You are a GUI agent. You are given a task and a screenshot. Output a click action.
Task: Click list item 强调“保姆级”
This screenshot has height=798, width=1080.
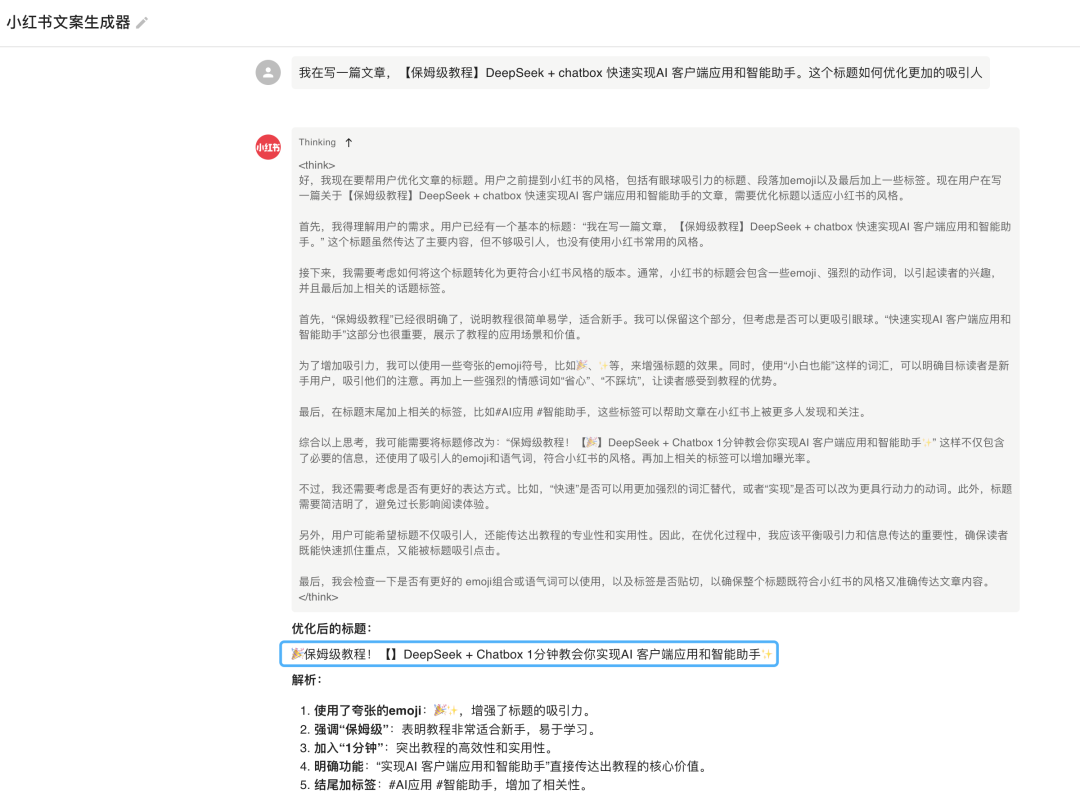coord(448,729)
